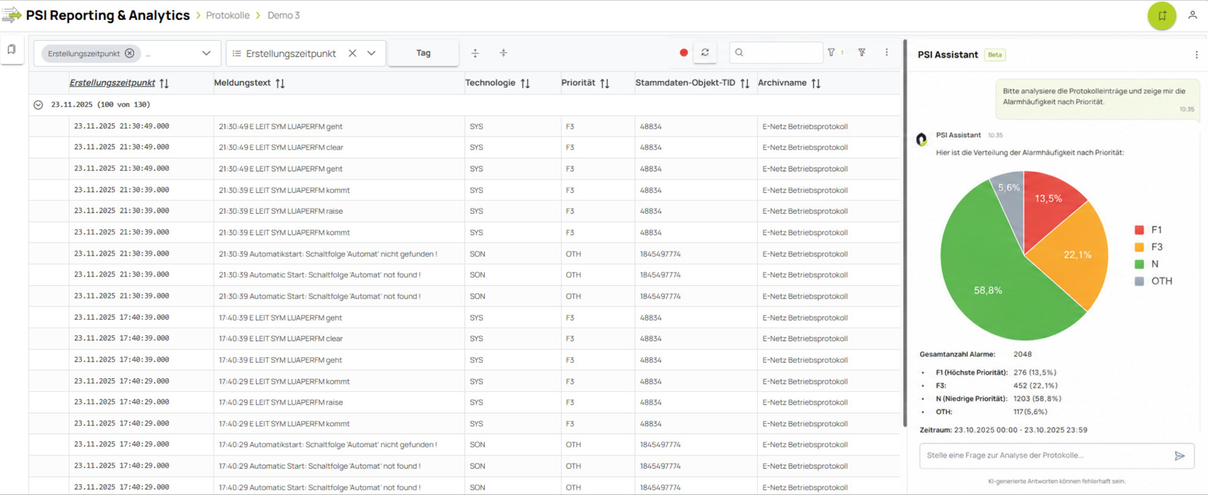Toggle the F3 legend orange swatch
The image size is (1208, 495).
tap(1138, 246)
